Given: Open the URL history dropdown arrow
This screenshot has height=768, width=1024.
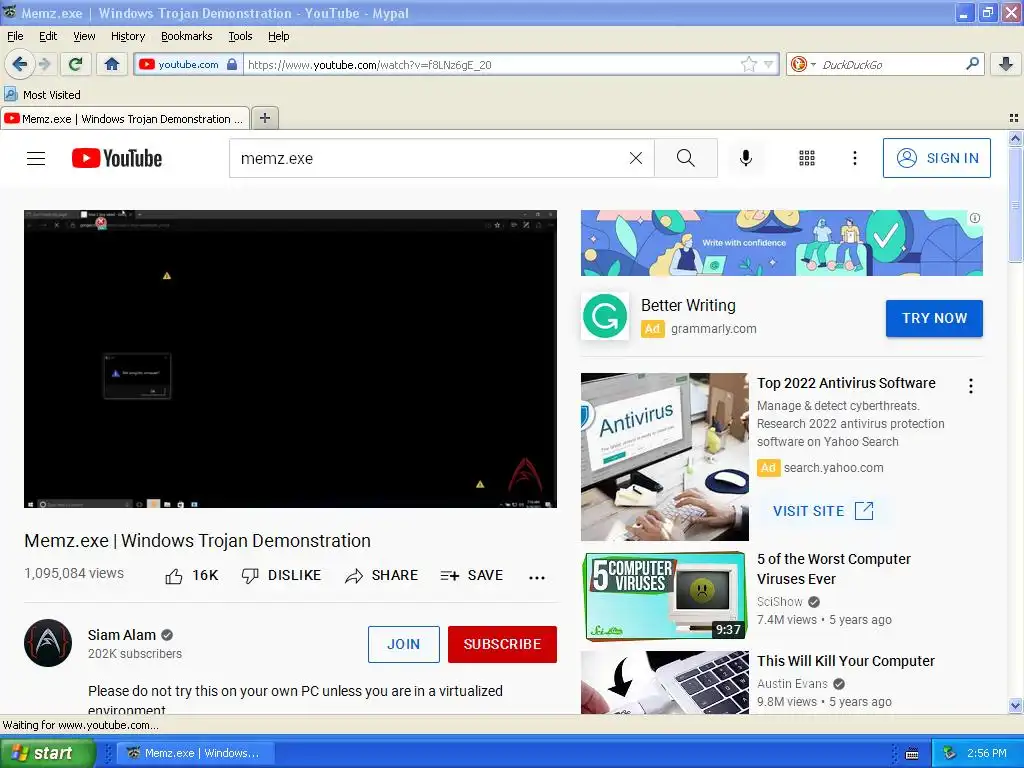Looking at the screenshot, I should pyautogui.click(x=769, y=64).
